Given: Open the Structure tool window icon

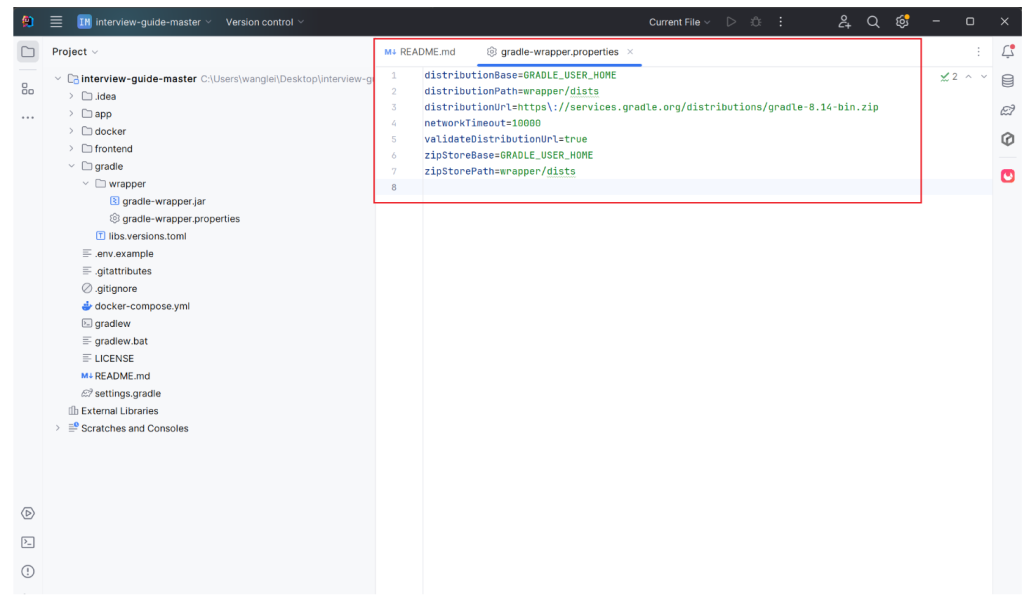Looking at the screenshot, I should click(x=28, y=89).
